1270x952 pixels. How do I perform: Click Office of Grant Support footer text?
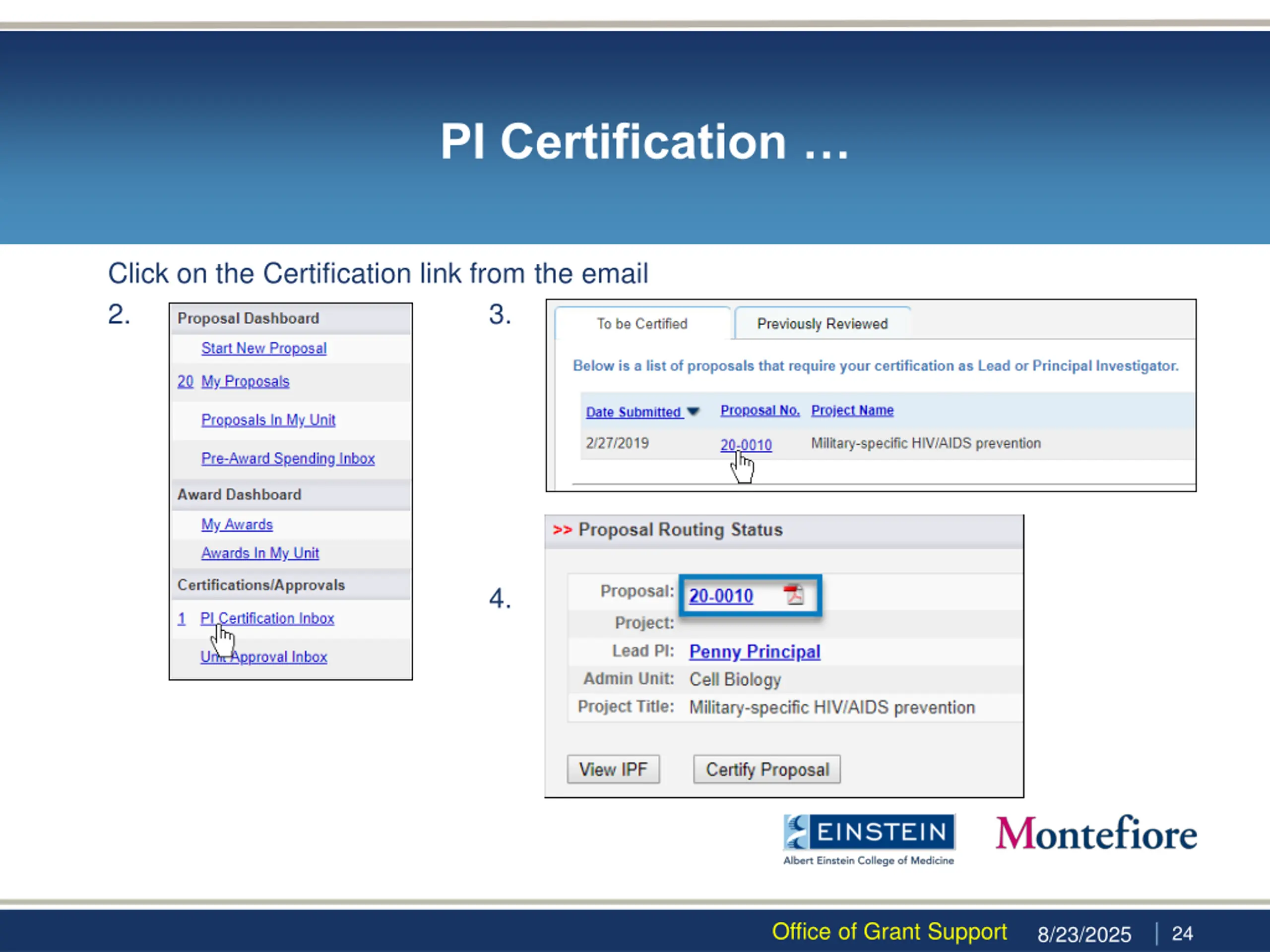click(x=889, y=932)
